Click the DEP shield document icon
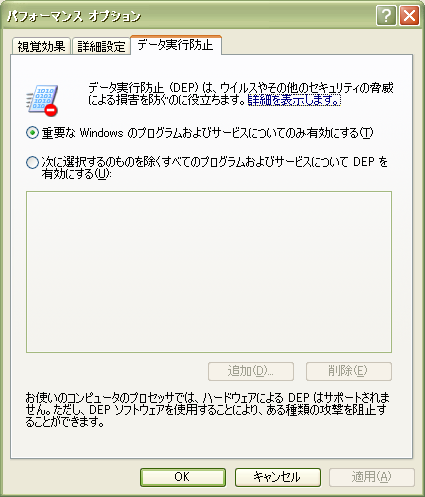Image resolution: width=425 pixels, height=497 pixels. (x=42, y=100)
